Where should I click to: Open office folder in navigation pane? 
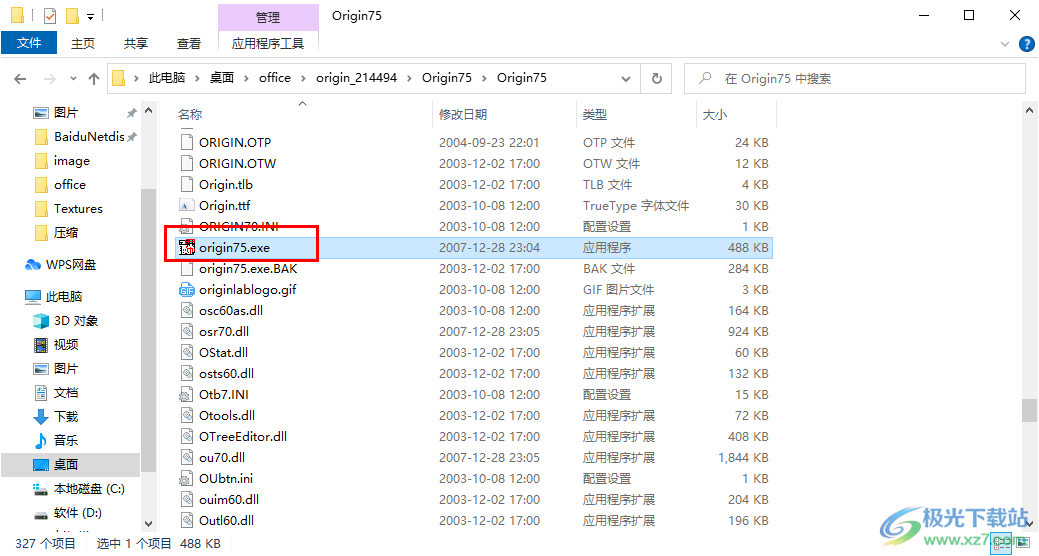pyautogui.click(x=72, y=184)
